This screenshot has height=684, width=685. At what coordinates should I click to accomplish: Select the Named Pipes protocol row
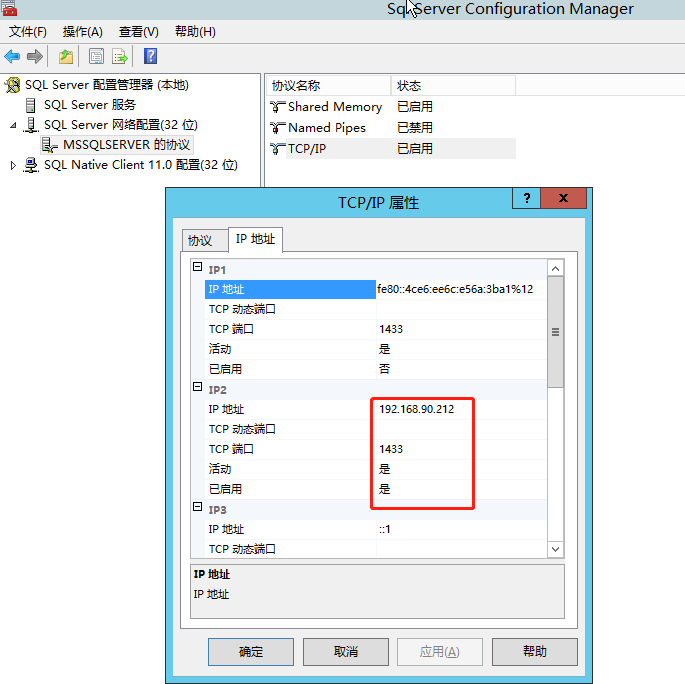(x=392, y=128)
